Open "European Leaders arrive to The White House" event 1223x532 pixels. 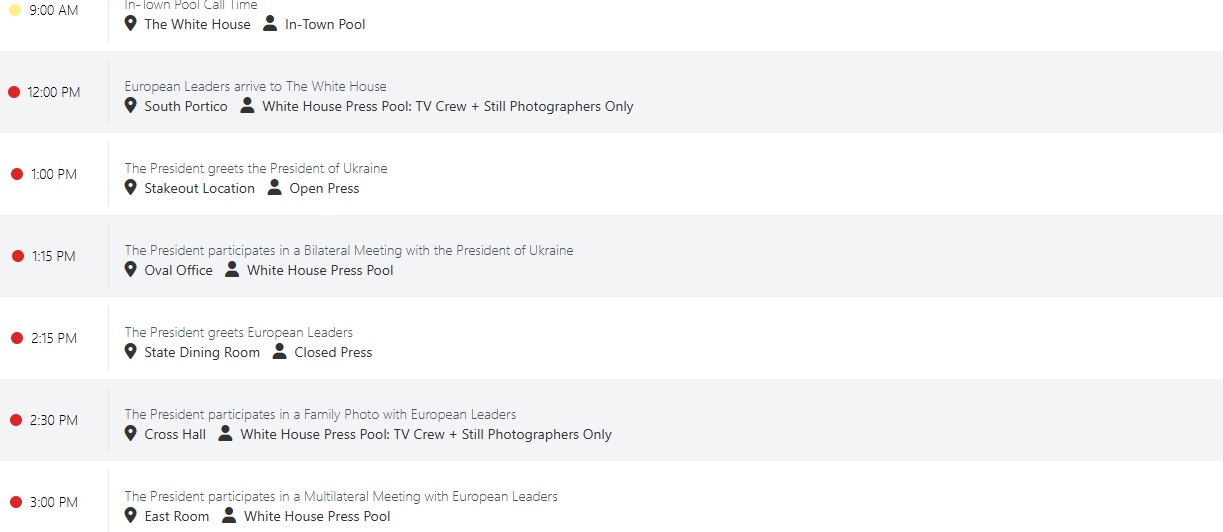[x=255, y=86]
